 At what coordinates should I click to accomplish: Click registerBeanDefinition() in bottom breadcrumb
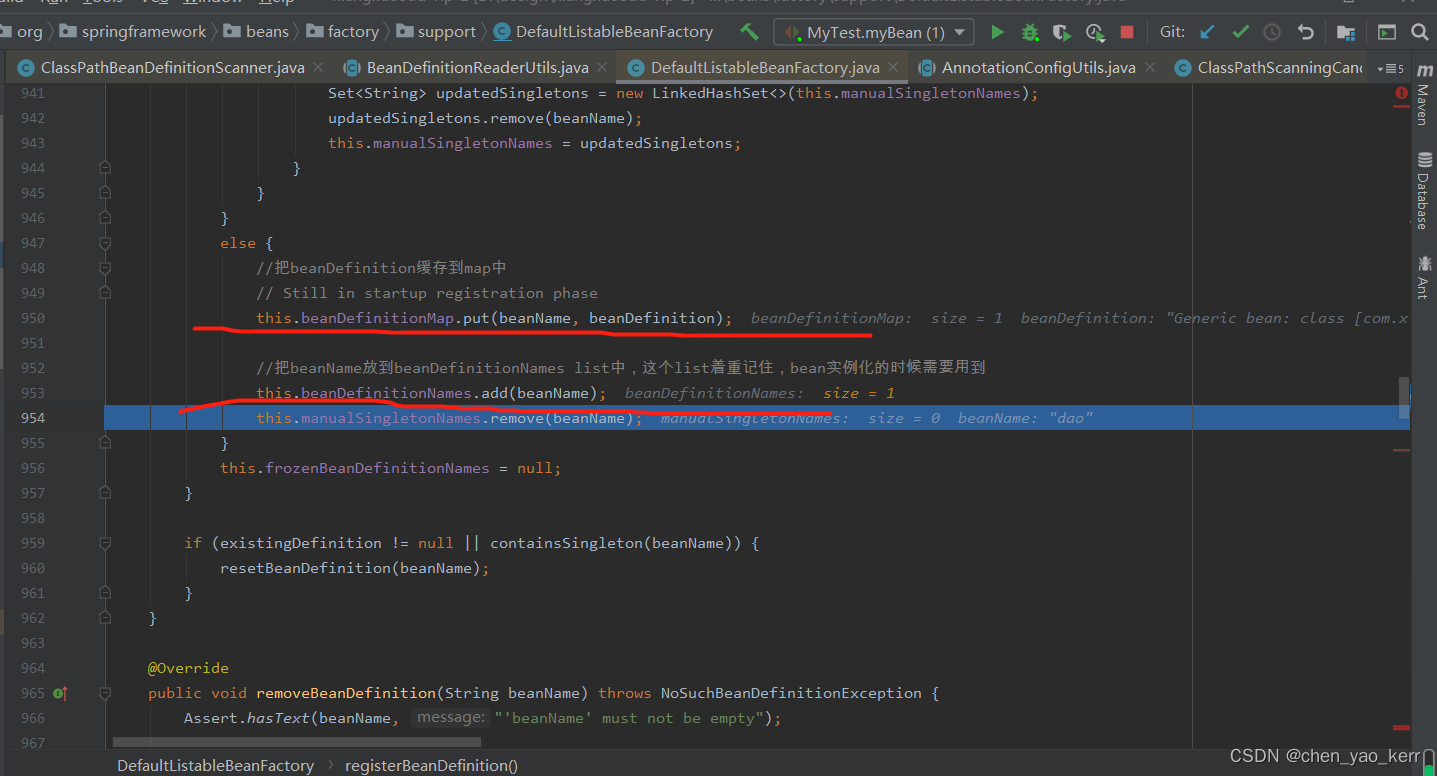coord(431,765)
